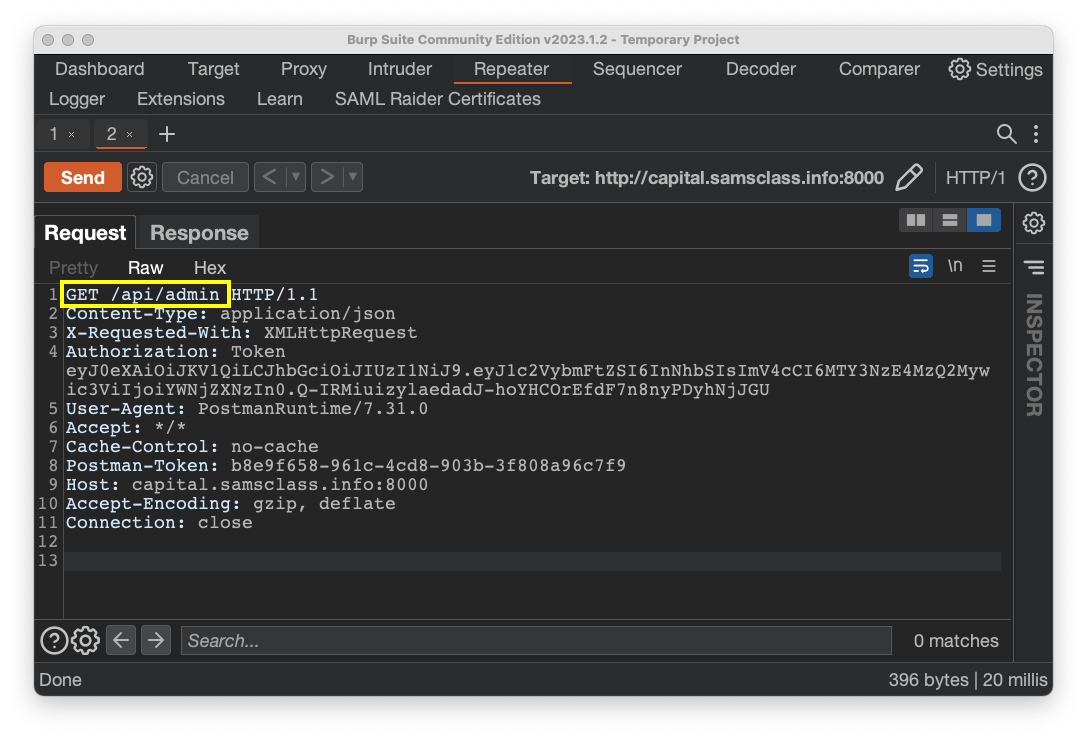
Task: Open the editor hamburger menu
Action: [x=989, y=266]
